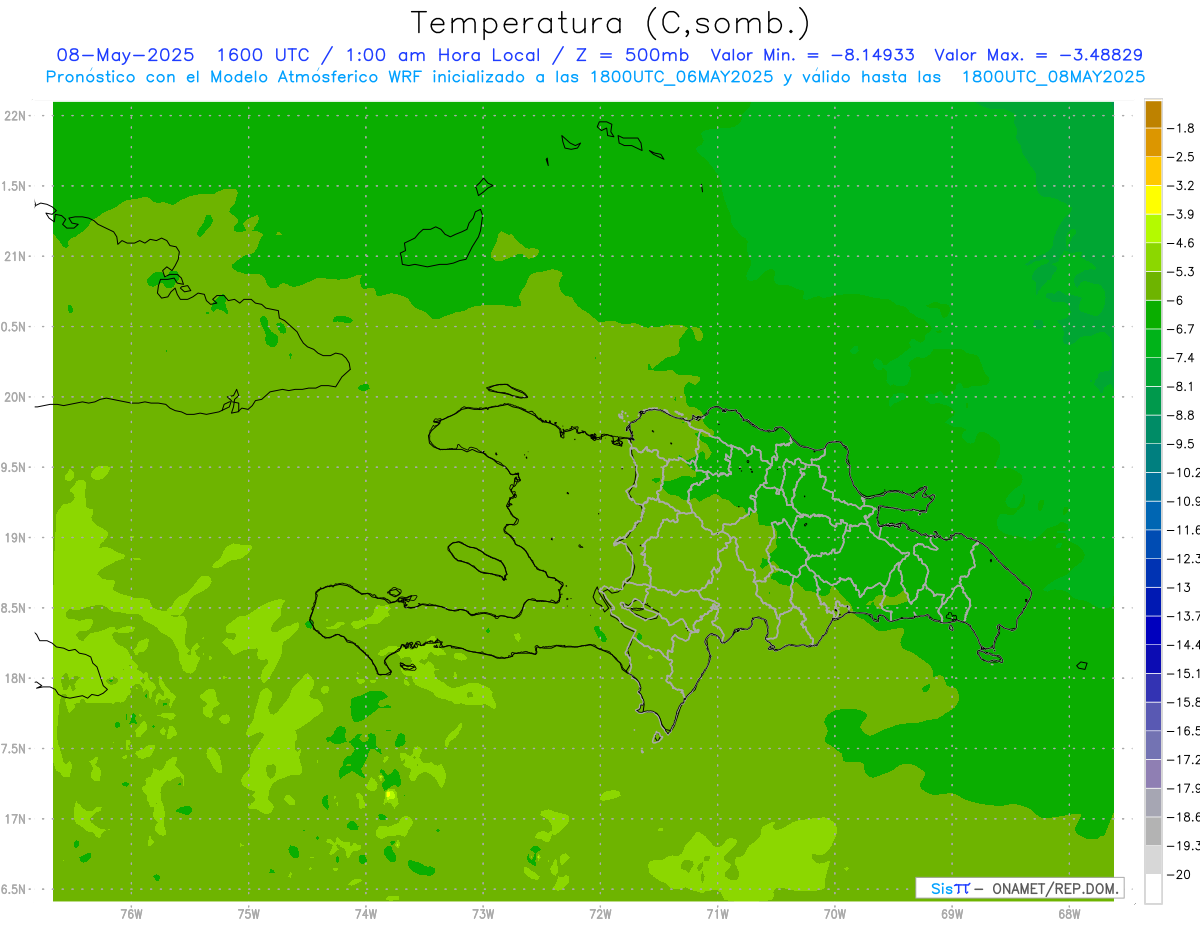Click the '-7.4' colorbar value label
Image resolution: width=1200 pixels, height=927 pixels.
[1181, 357]
